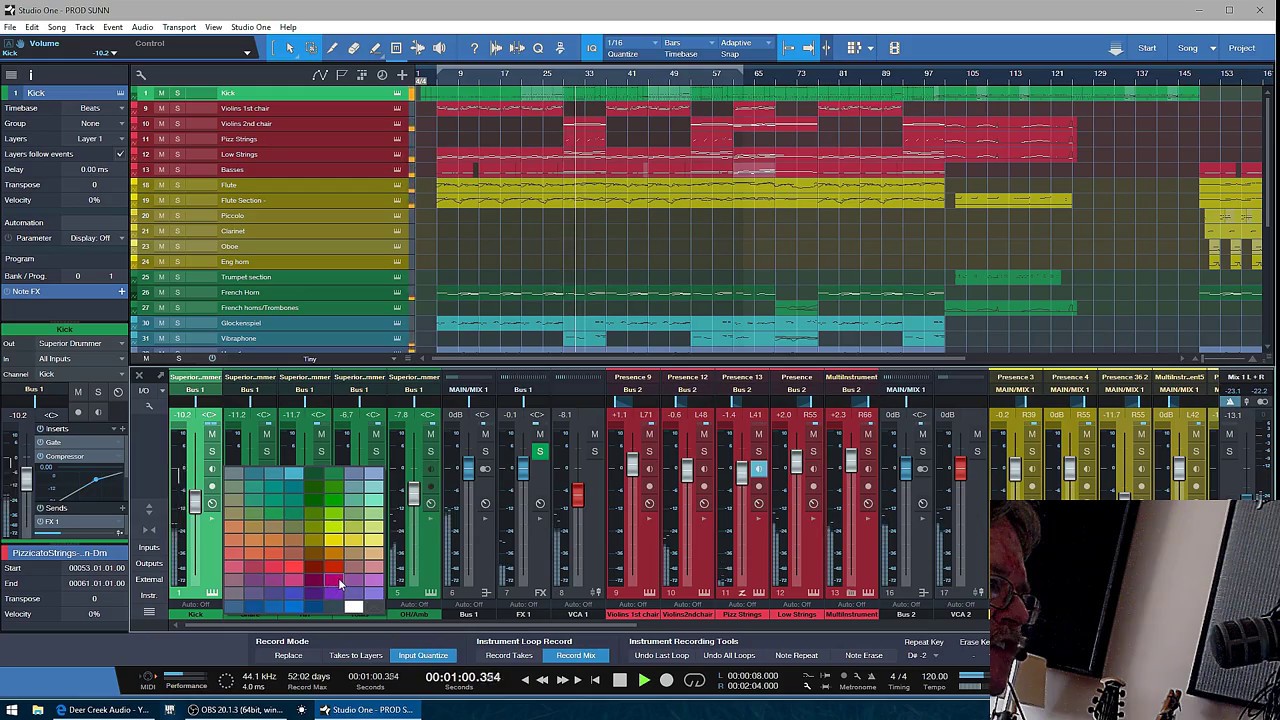Start playback with the green Play button
The image size is (1280, 720).
(643, 680)
